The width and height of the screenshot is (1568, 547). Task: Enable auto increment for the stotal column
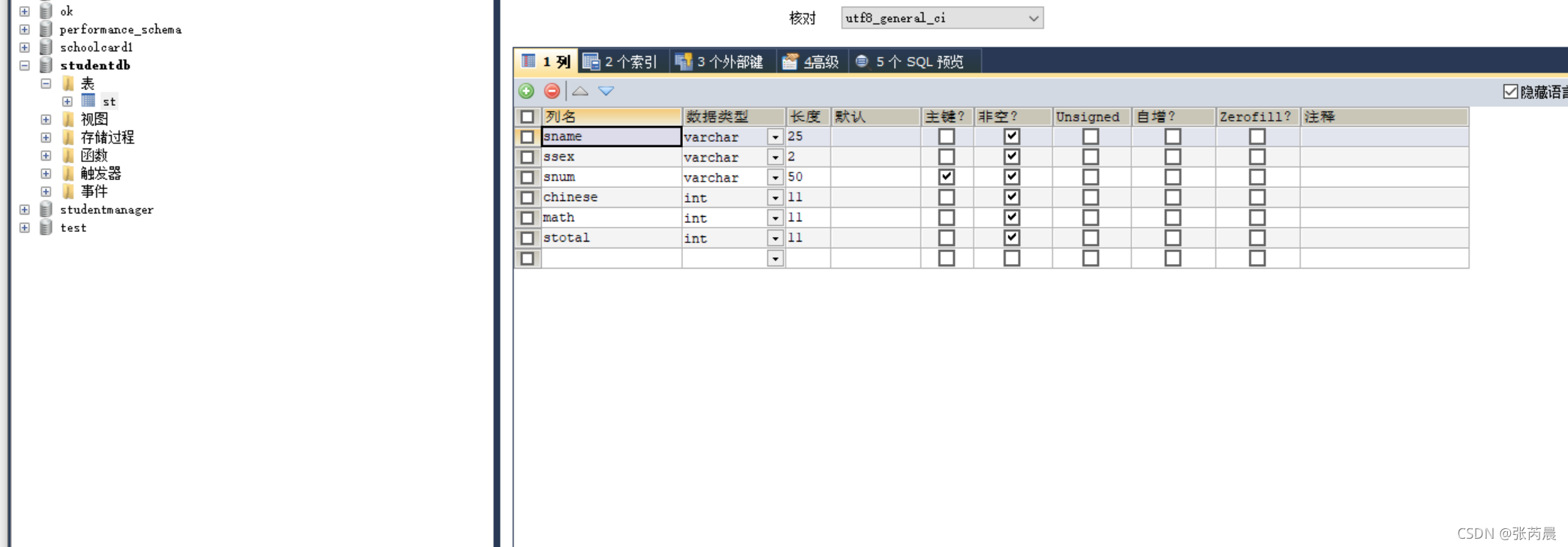(1172, 238)
